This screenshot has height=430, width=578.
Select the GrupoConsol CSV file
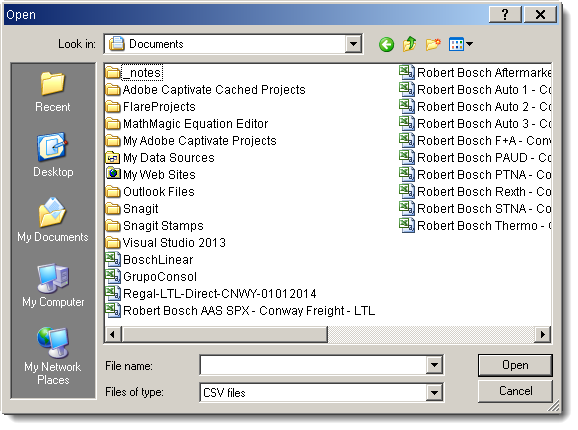[x=151, y=276]
